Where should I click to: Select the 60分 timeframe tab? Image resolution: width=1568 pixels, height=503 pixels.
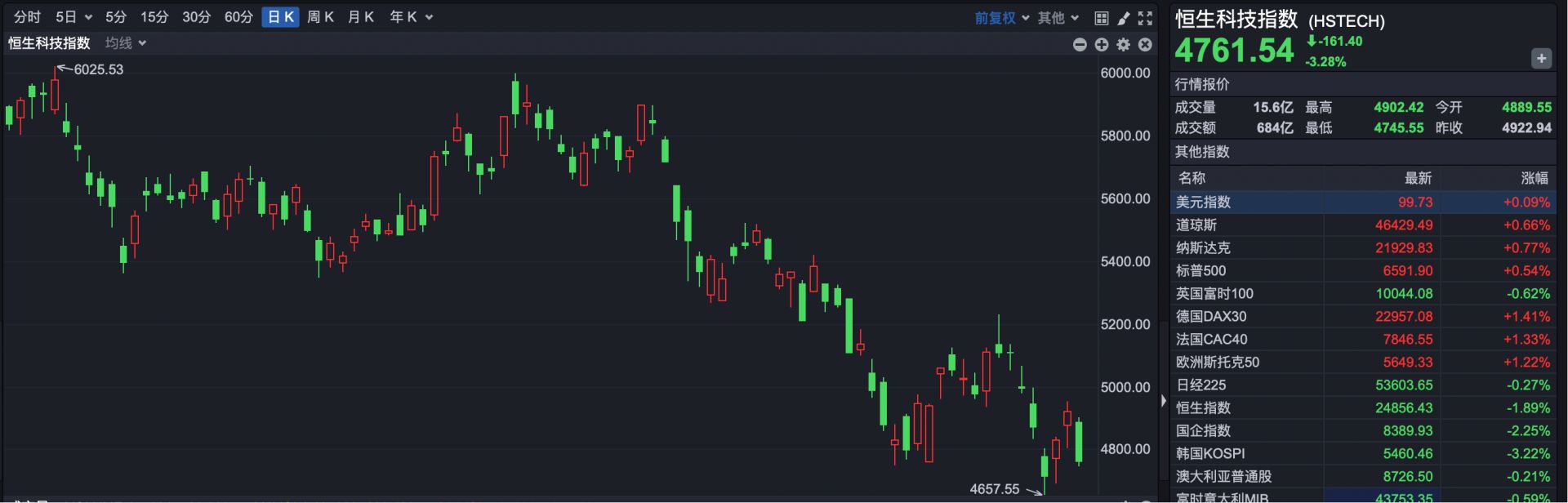tap(238, 17)
